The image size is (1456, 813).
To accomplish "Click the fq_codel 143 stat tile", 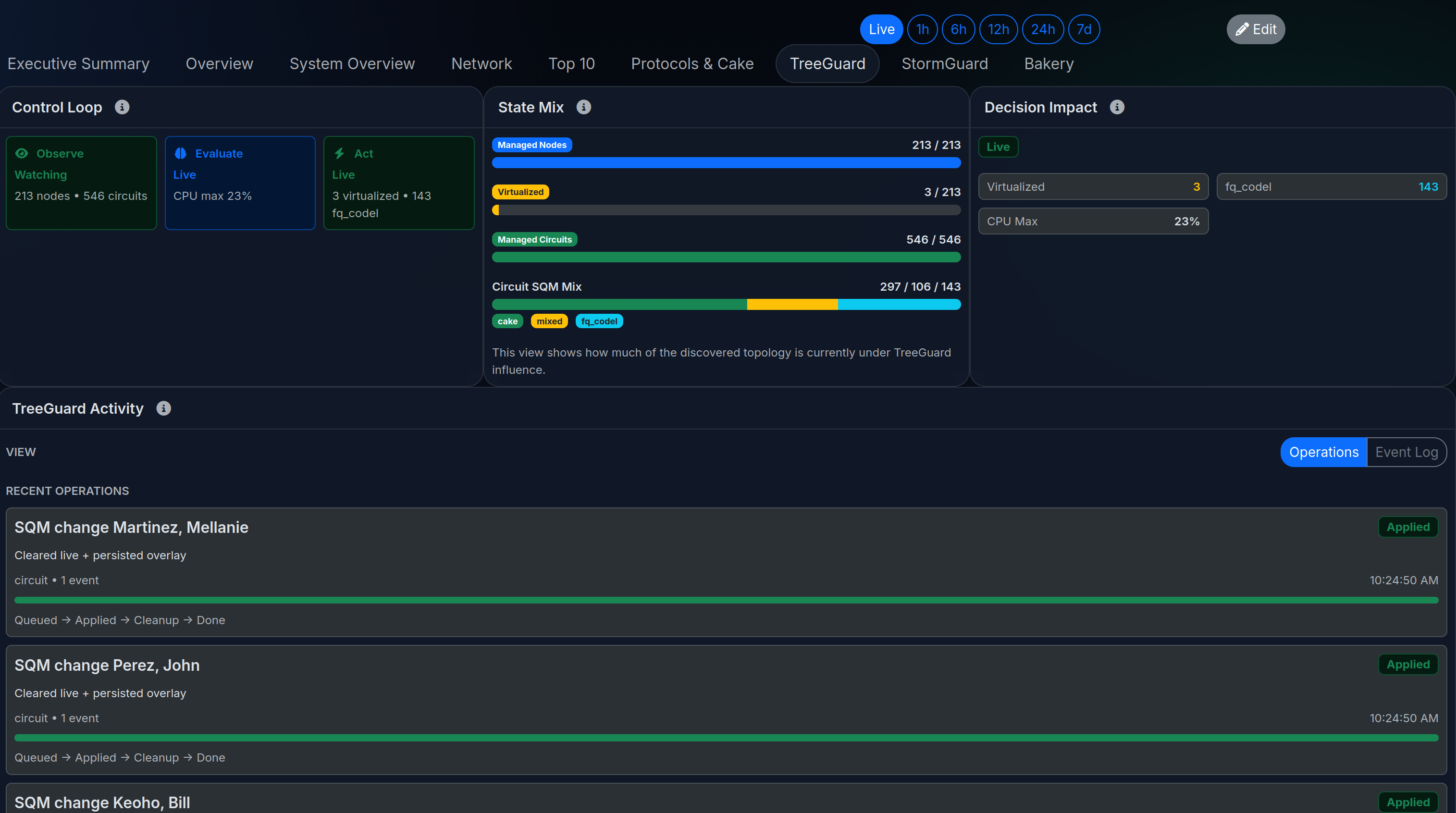I will (1332, 186).
